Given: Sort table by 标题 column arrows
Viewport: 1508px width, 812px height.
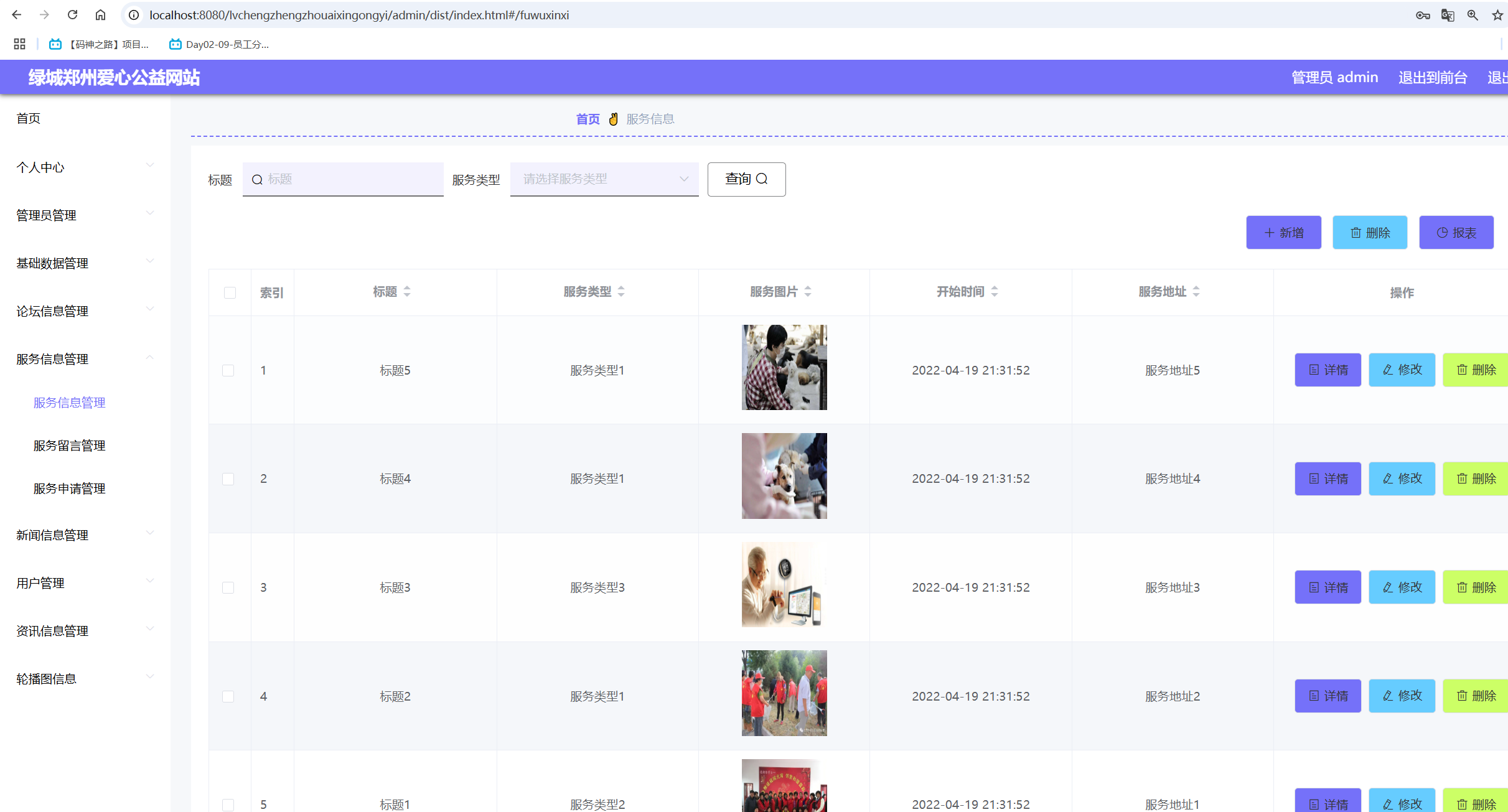Looking at the screenshot, I should (407, 291).
